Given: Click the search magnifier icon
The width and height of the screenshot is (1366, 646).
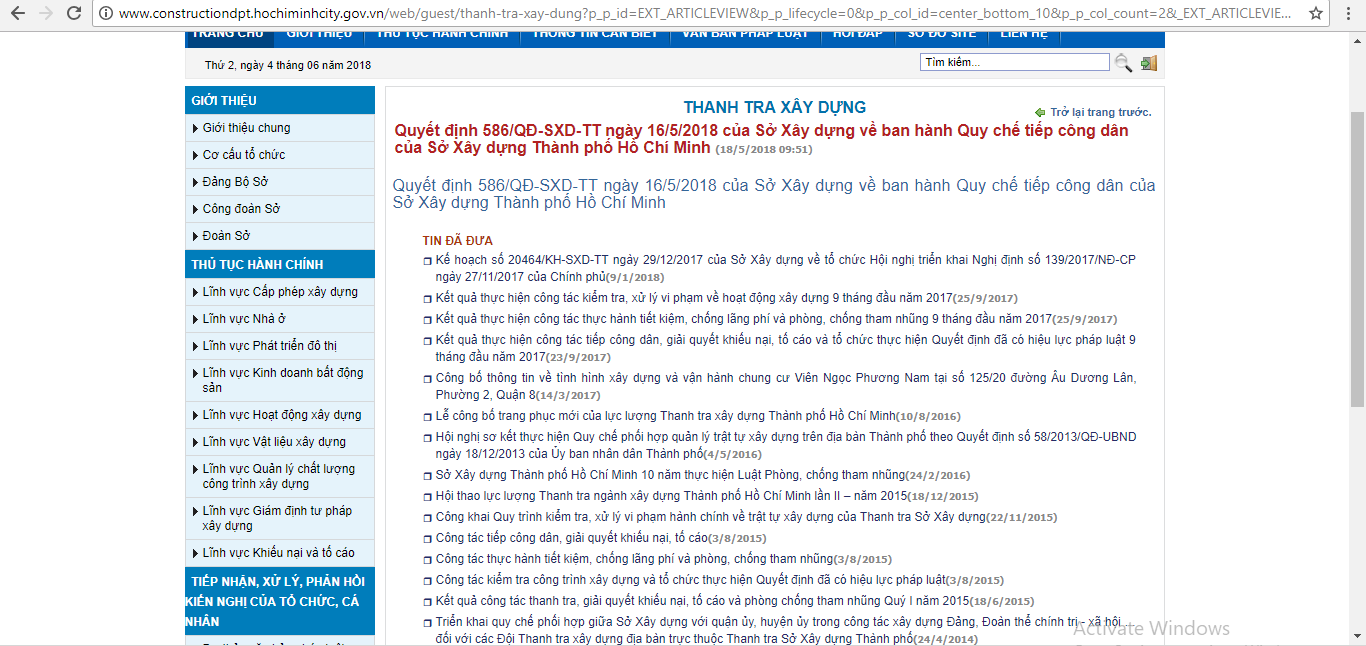Looking at the screenshot, I should (x=1124, y=63).
